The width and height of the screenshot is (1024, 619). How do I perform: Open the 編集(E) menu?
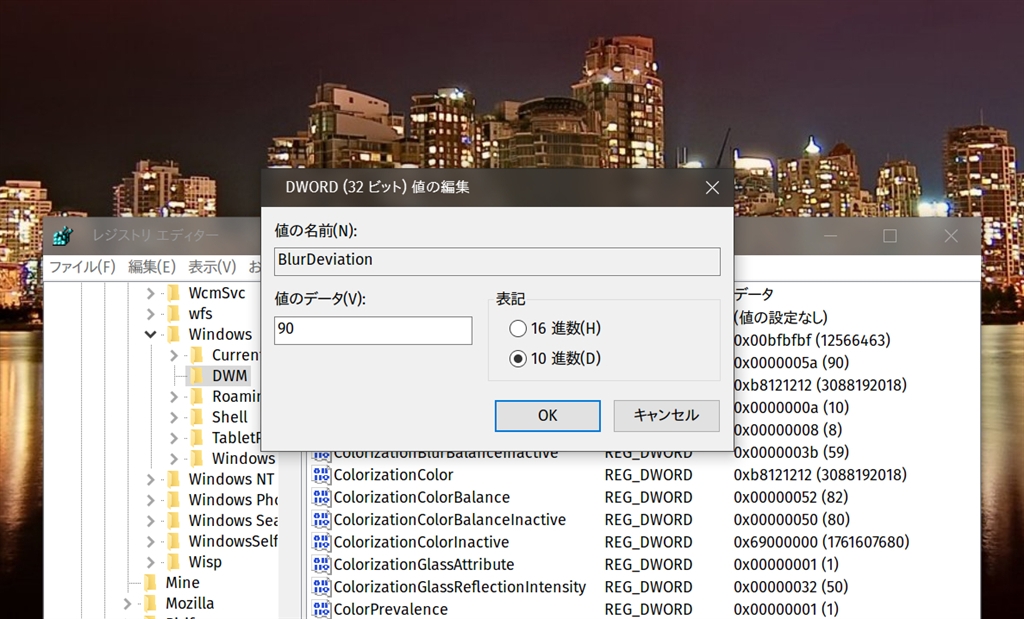point(152,267)
